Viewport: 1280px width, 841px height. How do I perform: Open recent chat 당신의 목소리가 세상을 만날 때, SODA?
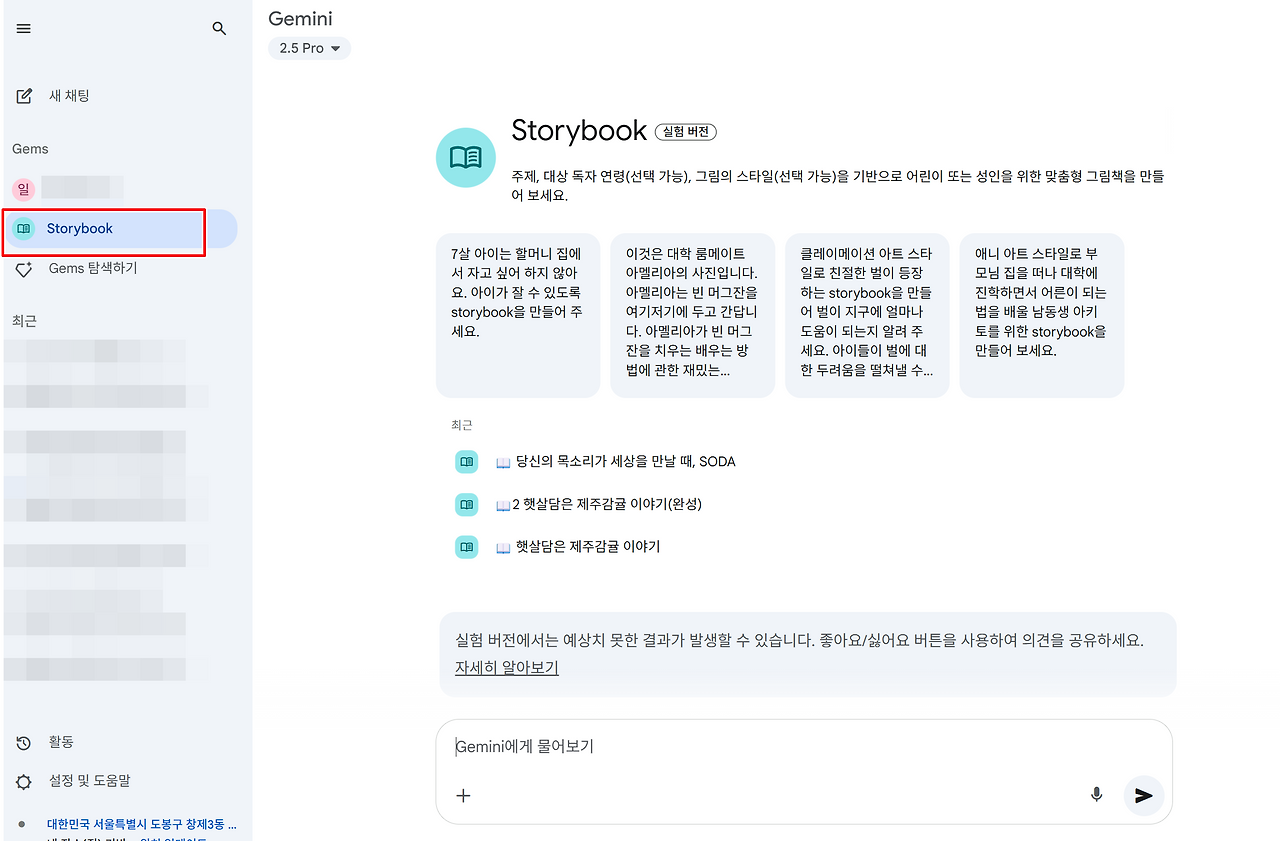[x=615, y=462]
